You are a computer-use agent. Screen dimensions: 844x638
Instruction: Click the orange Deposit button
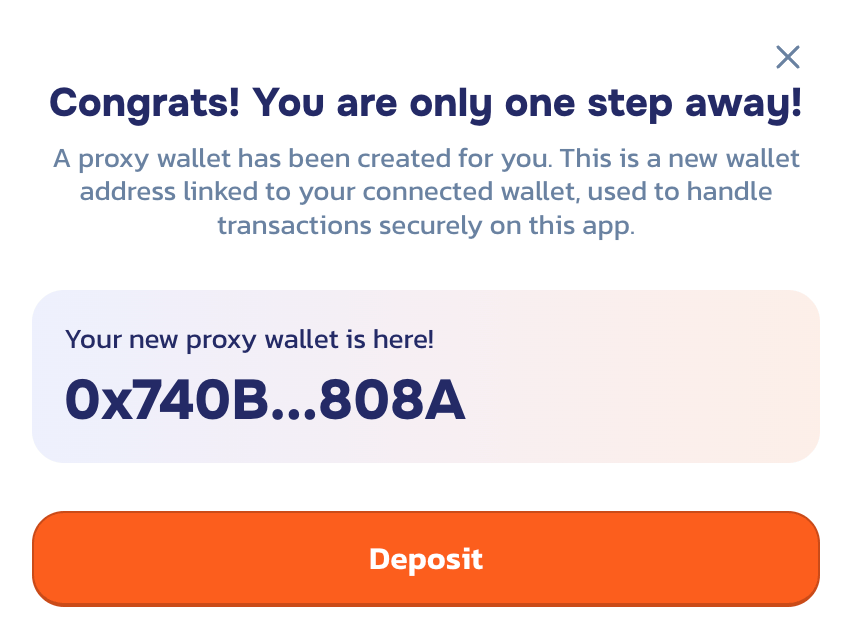[425, 559]
